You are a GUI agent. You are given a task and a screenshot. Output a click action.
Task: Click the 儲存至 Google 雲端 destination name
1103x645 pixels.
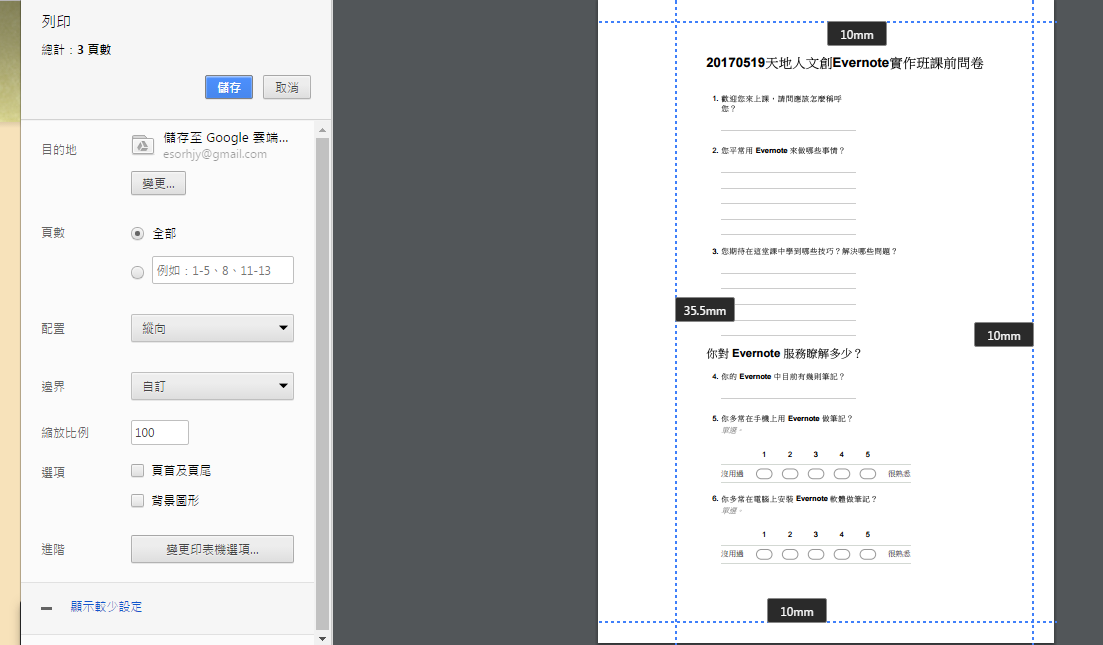226,138
